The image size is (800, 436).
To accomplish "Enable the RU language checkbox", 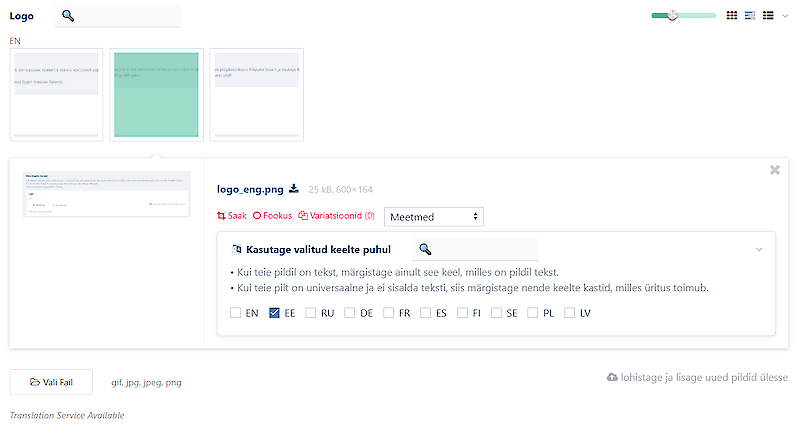I will coord(312,313).
